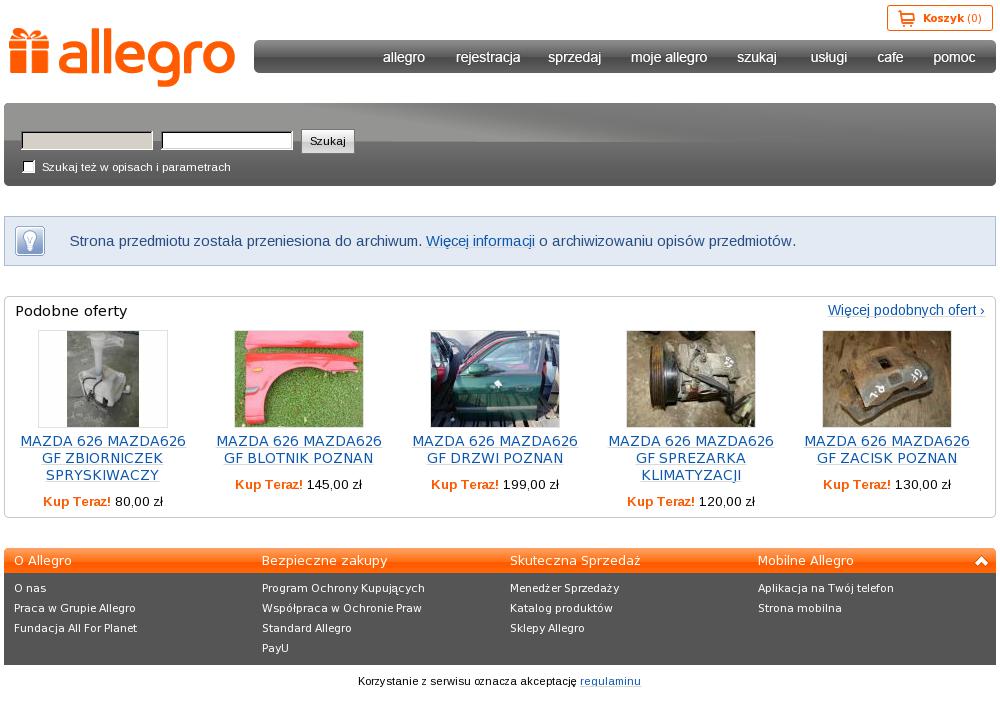
Task: Open pomoc in the navigation bar
Action: [x=954, y=57]
